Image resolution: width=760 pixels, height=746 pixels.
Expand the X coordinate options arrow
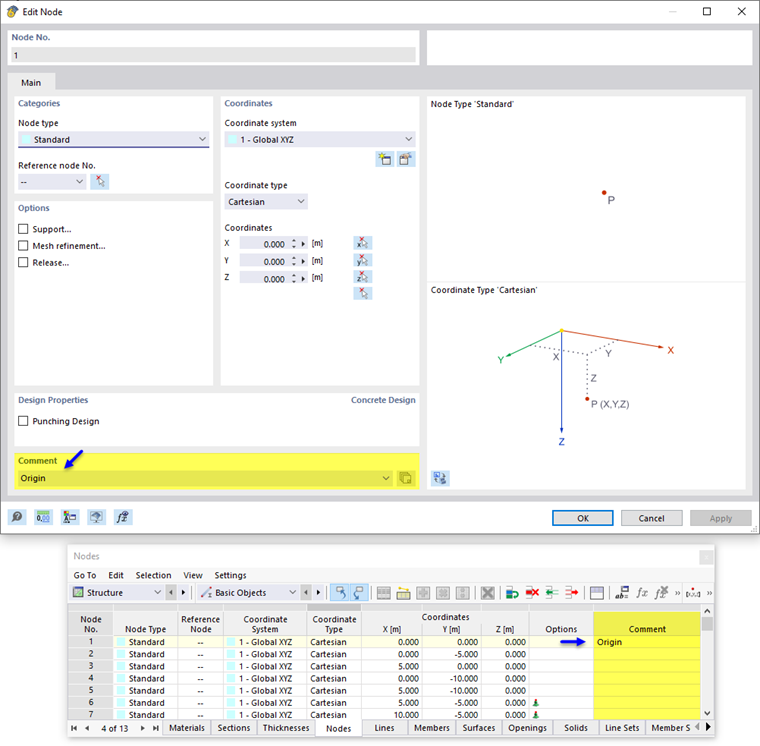point(303,244)
